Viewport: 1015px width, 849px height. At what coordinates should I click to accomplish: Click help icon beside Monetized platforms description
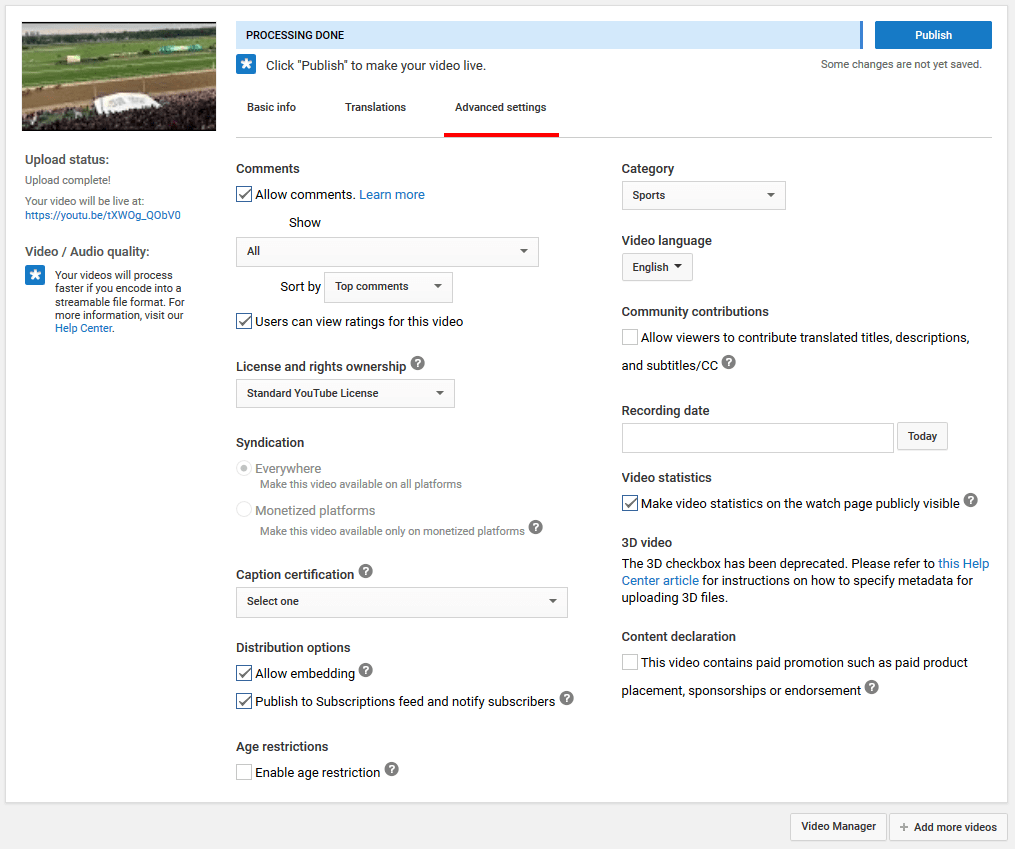pyautogui.click(x=536, y=527)
